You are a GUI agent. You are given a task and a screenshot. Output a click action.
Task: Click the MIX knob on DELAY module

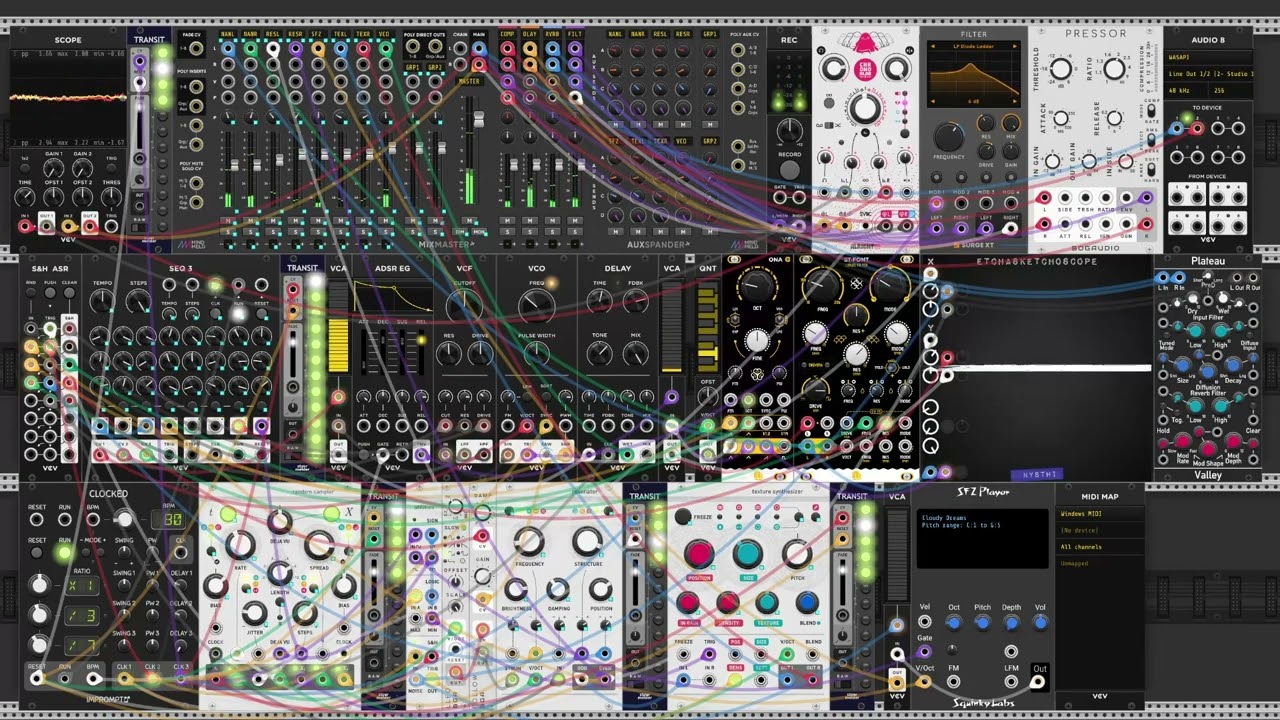(x=635, y=353)
